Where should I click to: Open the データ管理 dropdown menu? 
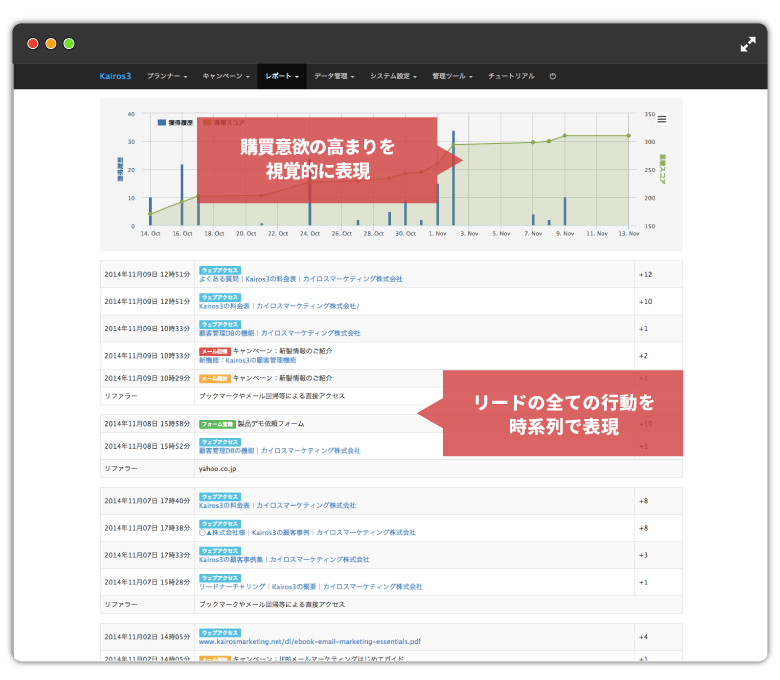[333, 76]
